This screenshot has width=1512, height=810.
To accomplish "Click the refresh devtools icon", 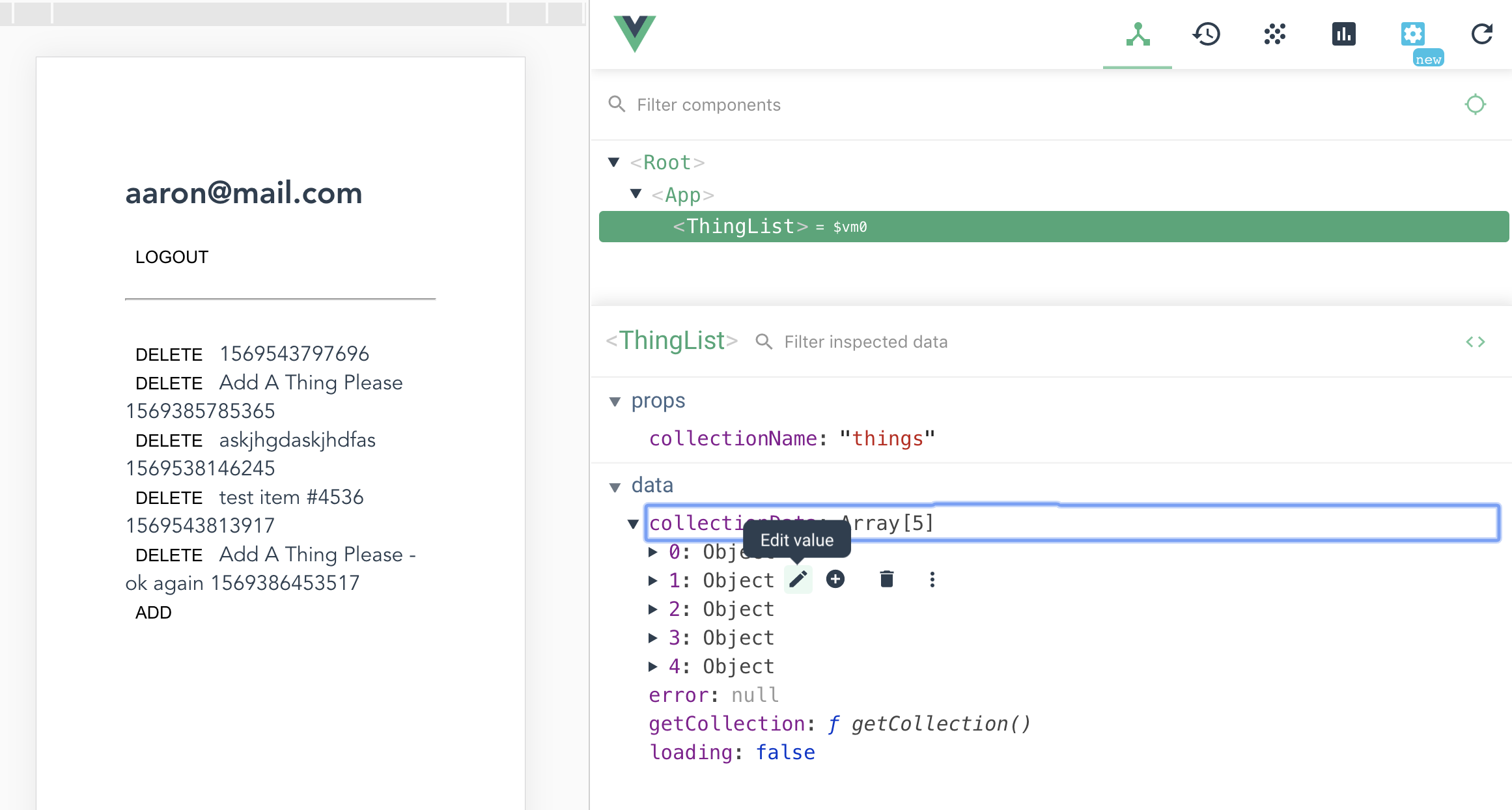I will (x=1481, y=34).
